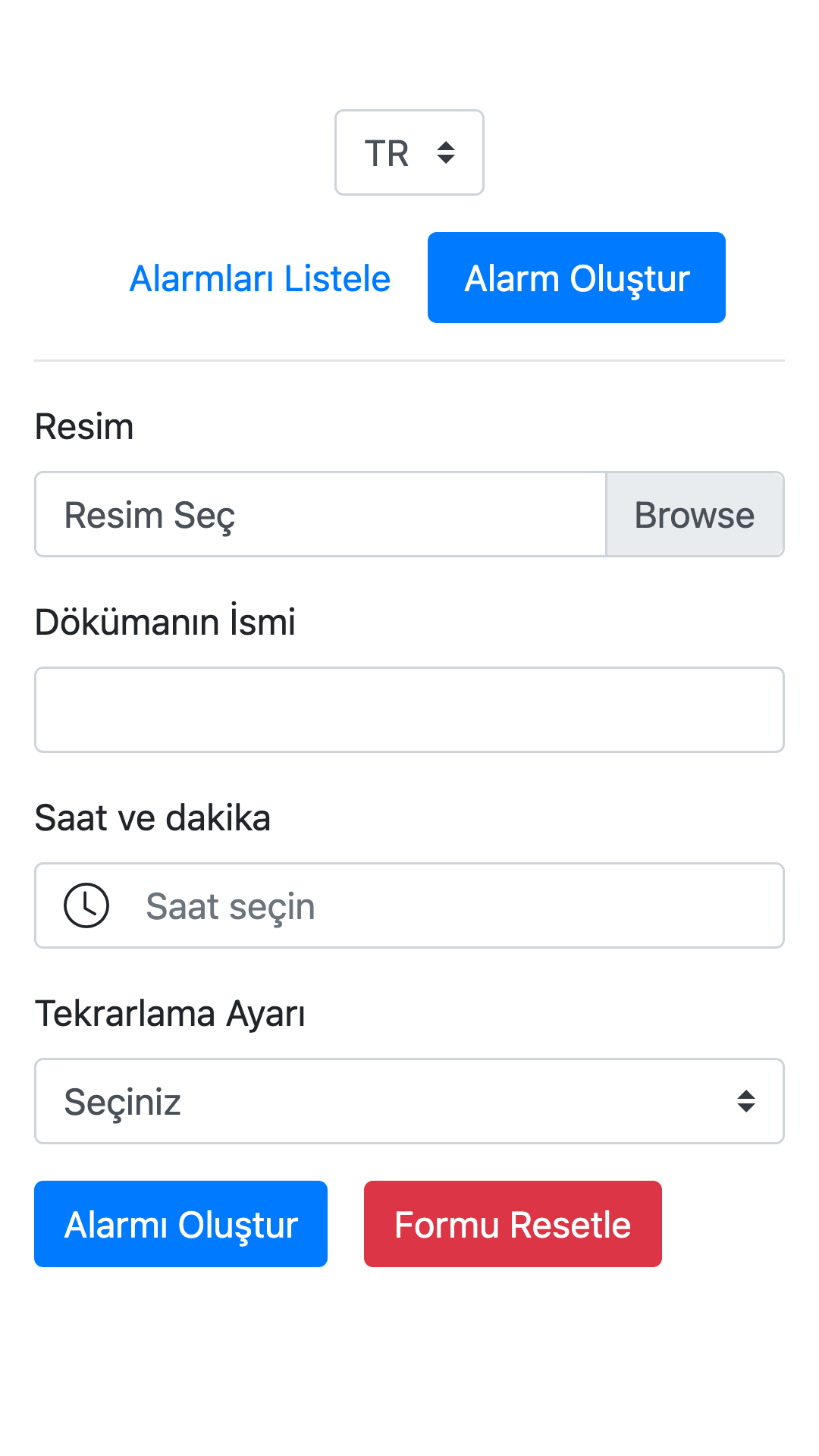Focus the Dökümanın İsmi text field
The image size is (819, 1456).
pyautogui.click(x=409, y=710)
